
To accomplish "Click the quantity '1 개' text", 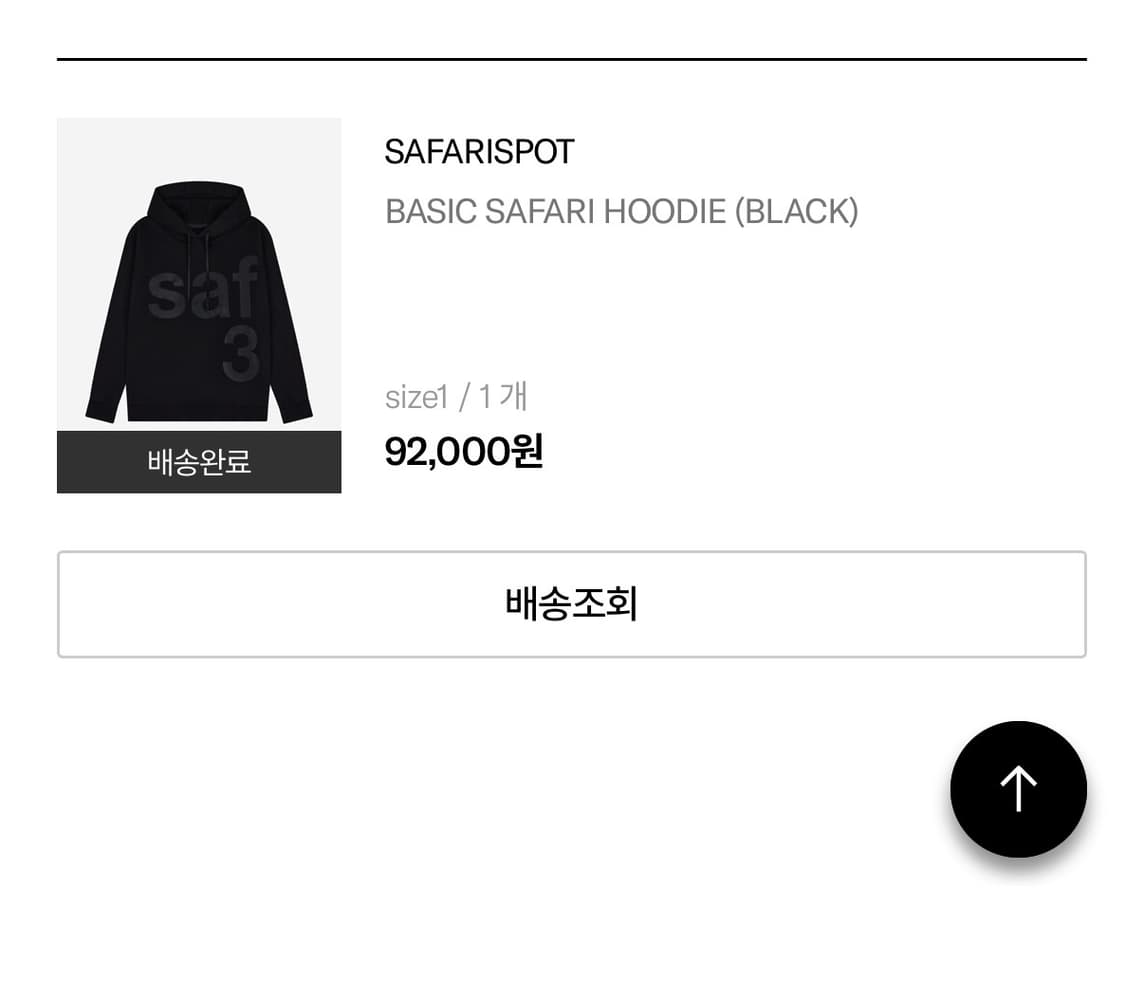I will pos(503,397).
